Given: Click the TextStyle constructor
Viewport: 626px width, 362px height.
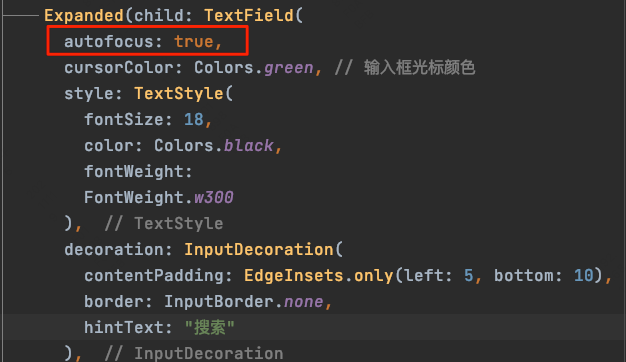Looking at the screenshot, I should 178,94.
